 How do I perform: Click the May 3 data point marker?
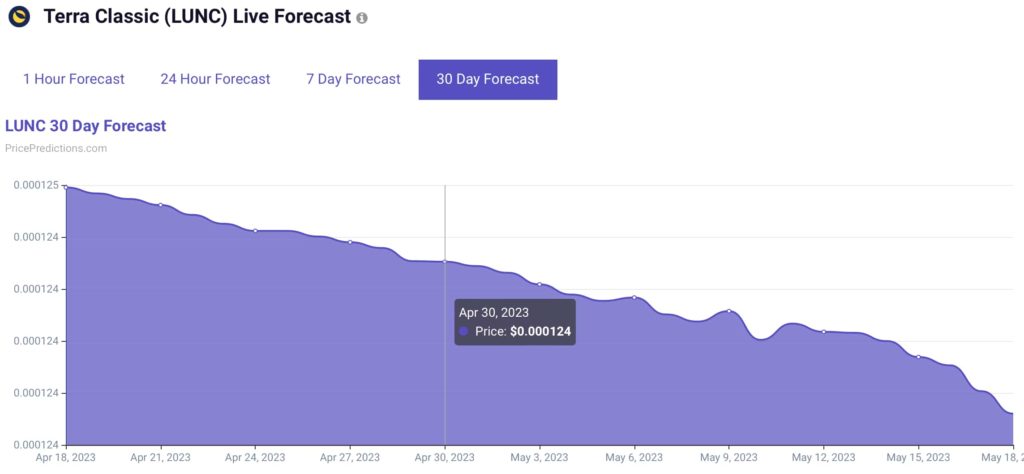pos(540,284)
